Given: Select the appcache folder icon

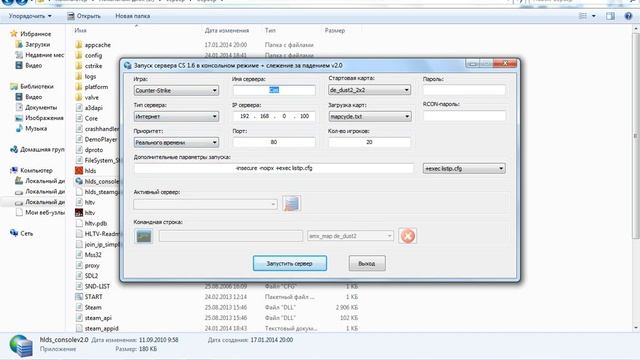Looking at the screenshot, I should (x=79, y=45).
